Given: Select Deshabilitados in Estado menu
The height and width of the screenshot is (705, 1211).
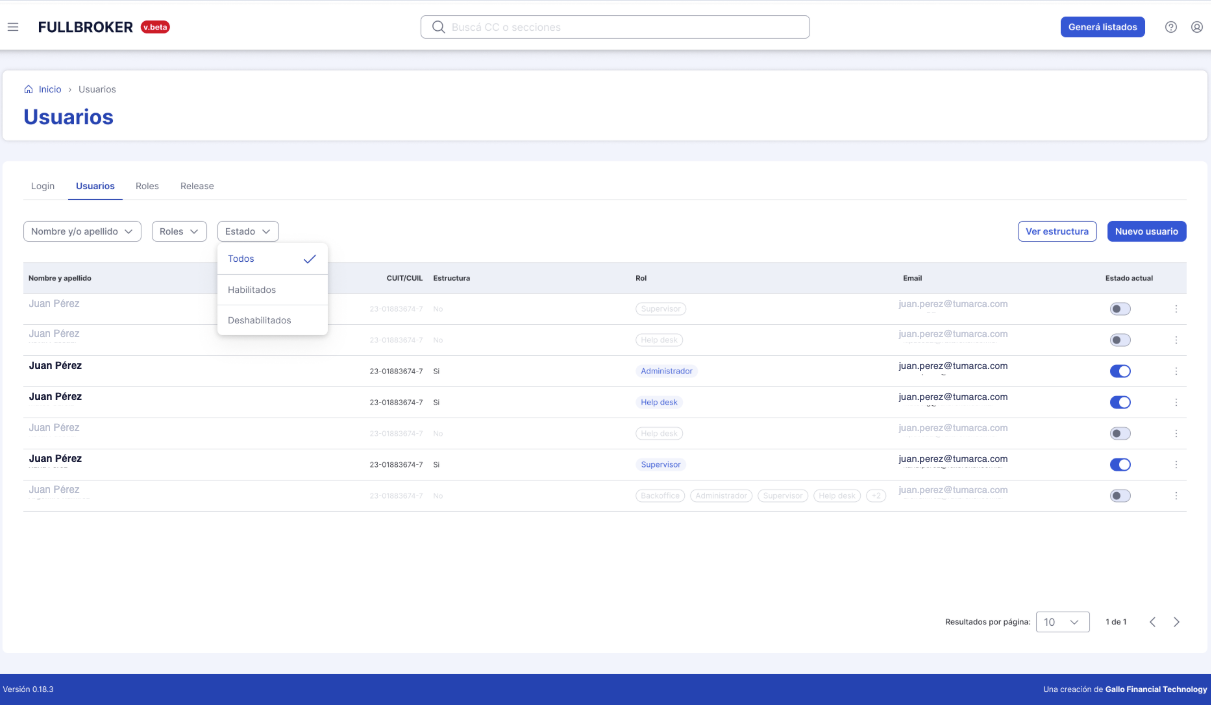Looking at the screenshot, I should 272,320.
